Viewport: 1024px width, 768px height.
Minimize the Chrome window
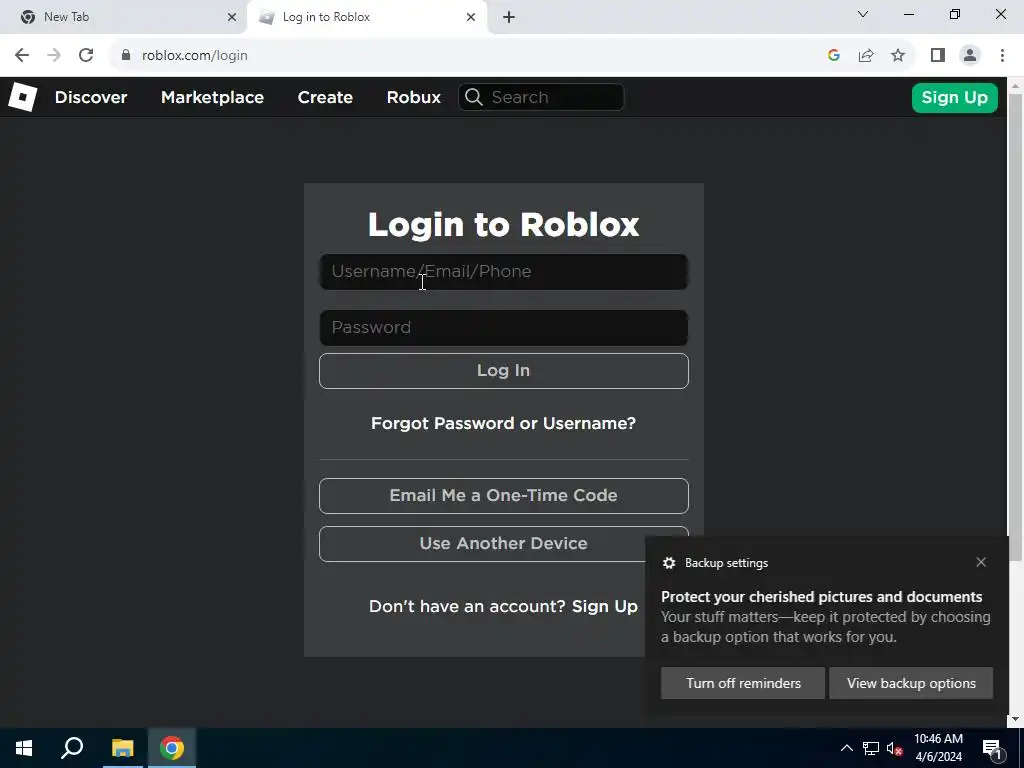(x=909, y=14)
